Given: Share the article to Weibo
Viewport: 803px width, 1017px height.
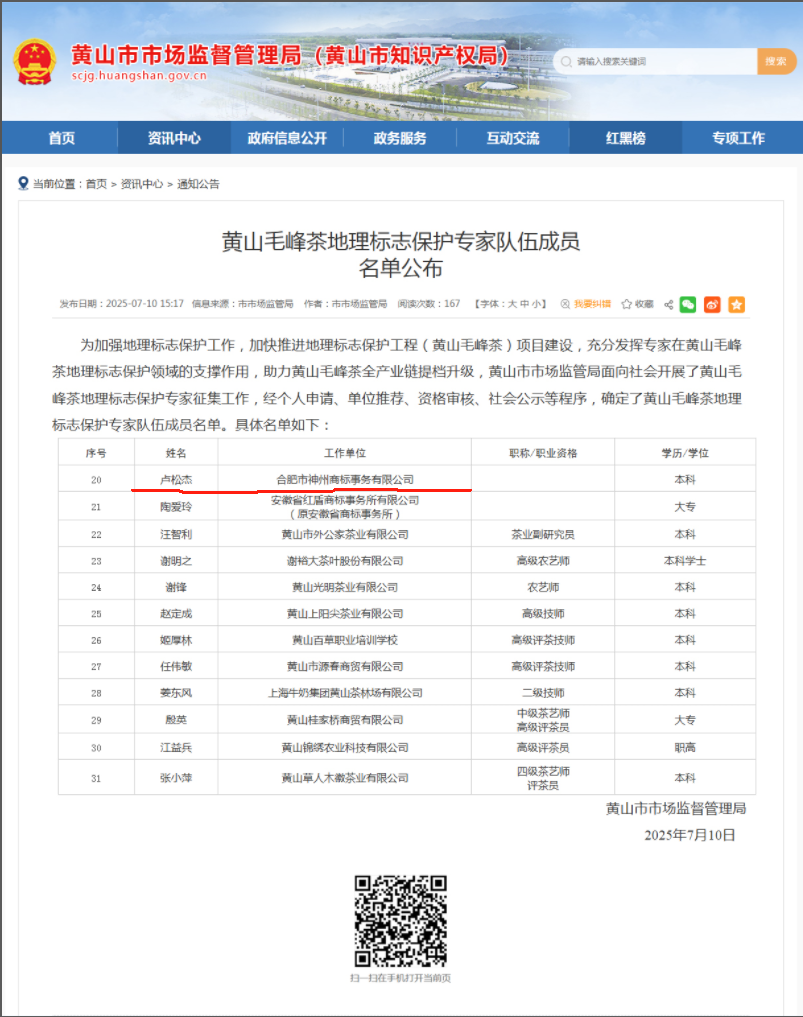Looking at the screenshot, I should click(712, 304).
